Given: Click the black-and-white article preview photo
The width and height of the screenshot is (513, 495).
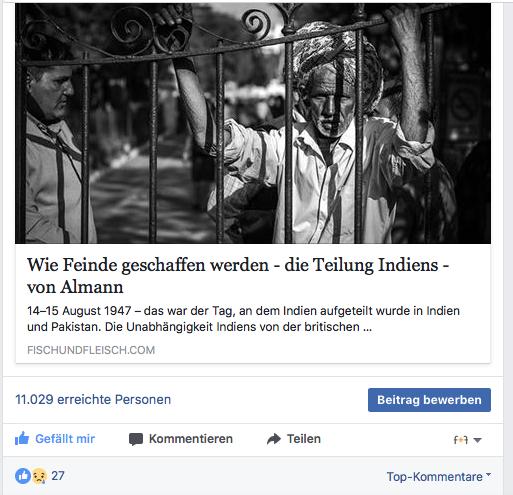Looking at the screenshot, I should 253,123.
